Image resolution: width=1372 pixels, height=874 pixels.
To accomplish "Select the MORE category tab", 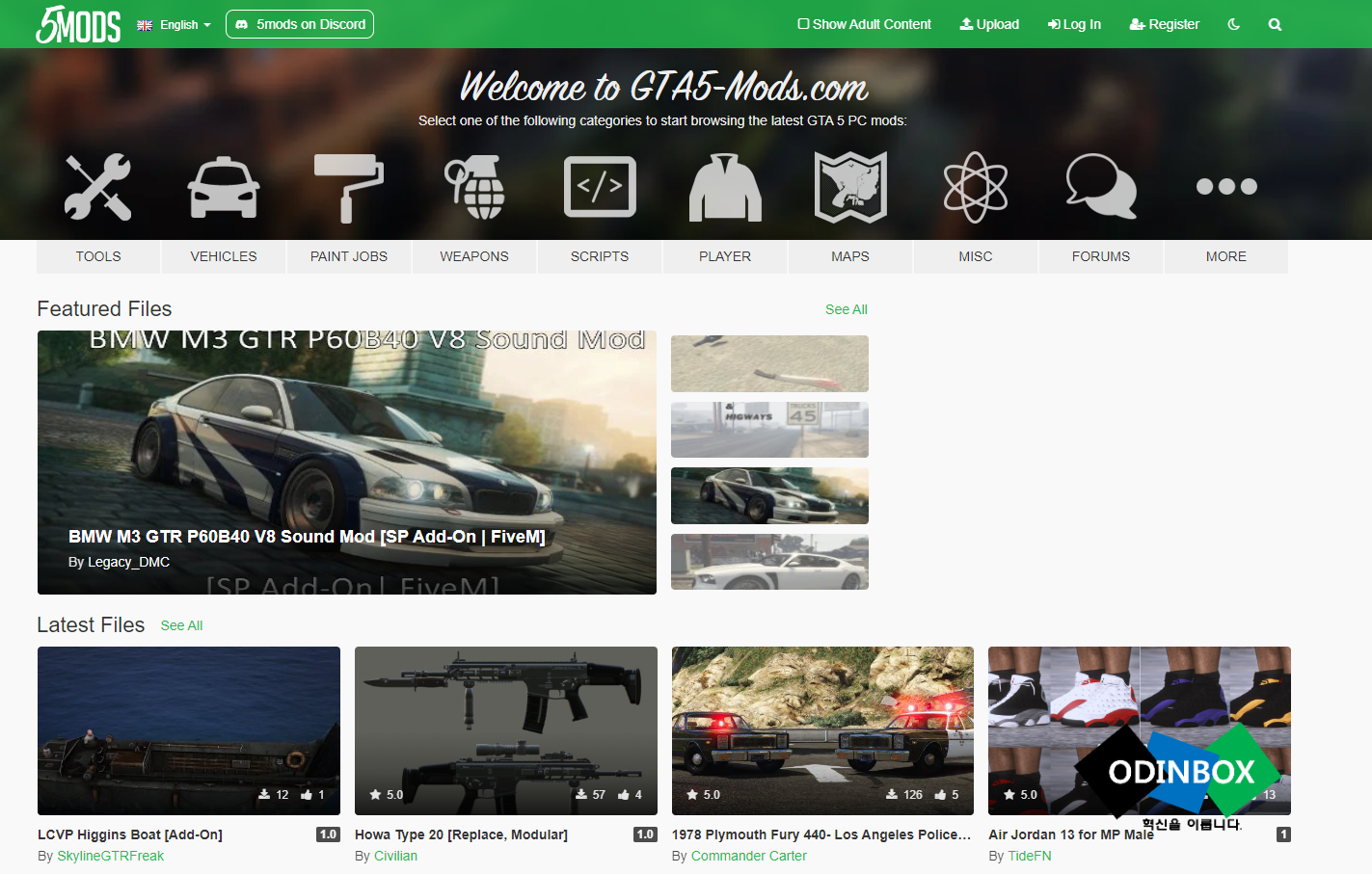I will point(1226,256).
